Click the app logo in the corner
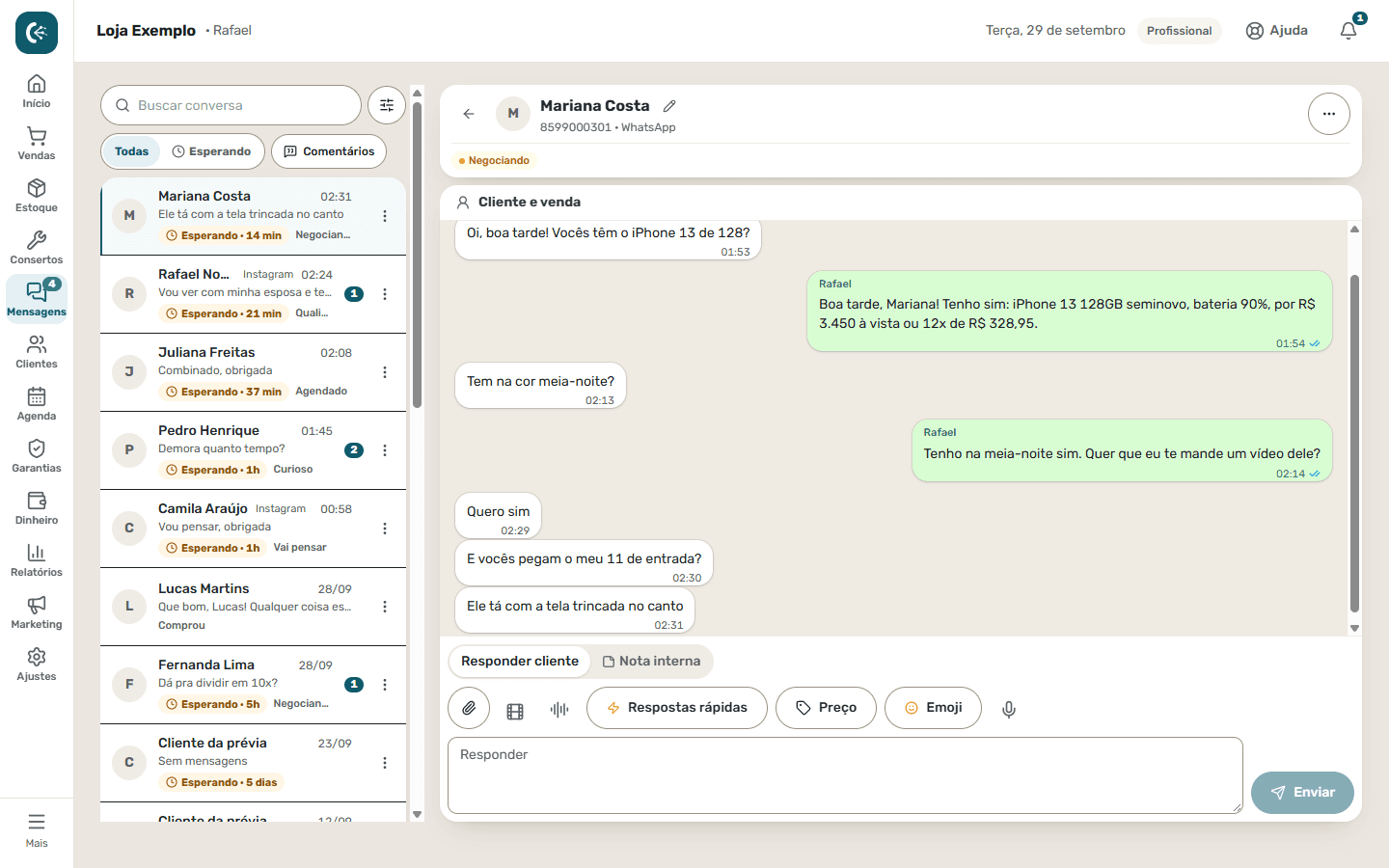The height and width of the screenshot is (868, 1389). pyautogui.click(x=37, y=33)
